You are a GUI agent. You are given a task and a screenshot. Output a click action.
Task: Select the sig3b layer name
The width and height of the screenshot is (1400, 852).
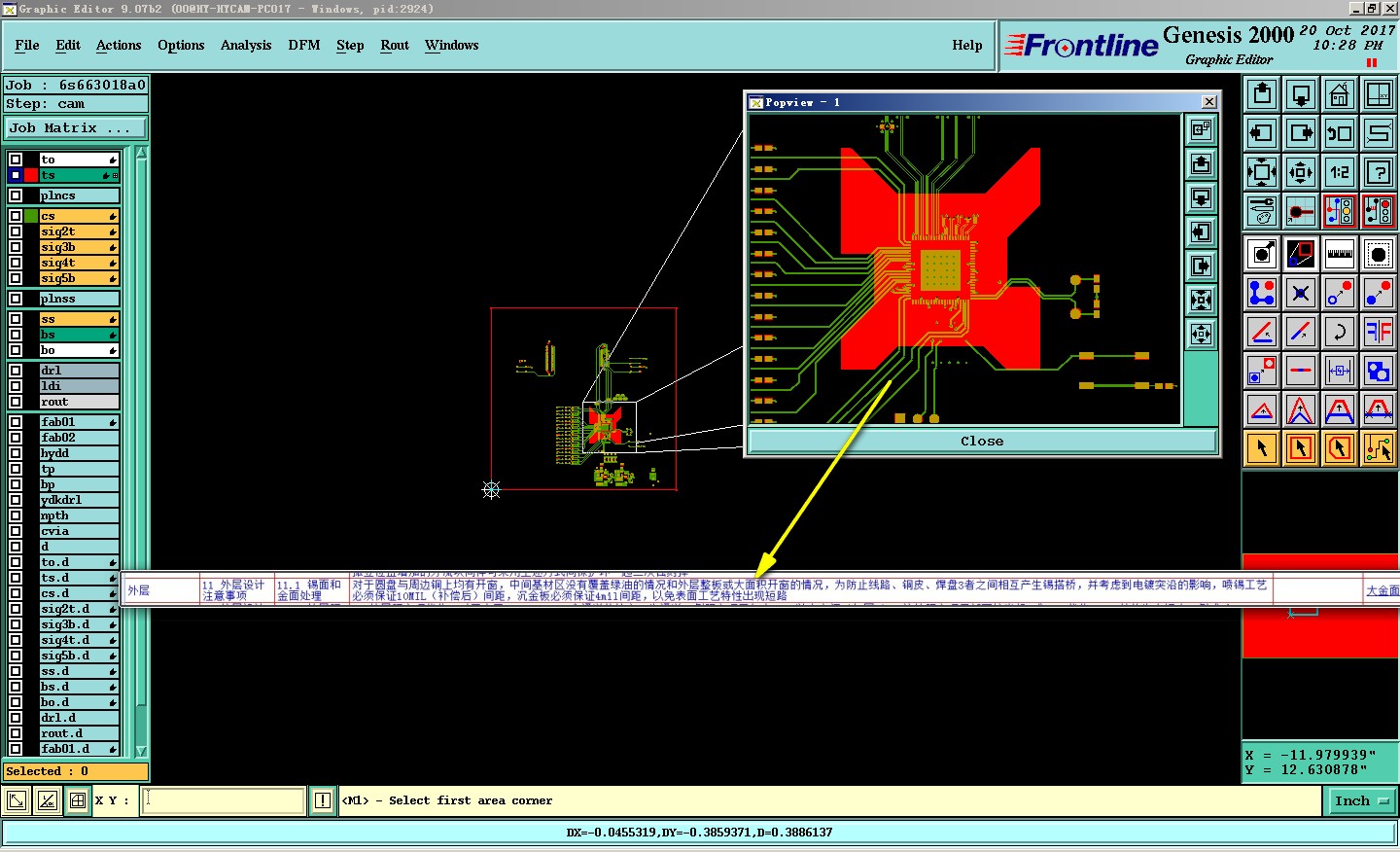coord(79,247)
